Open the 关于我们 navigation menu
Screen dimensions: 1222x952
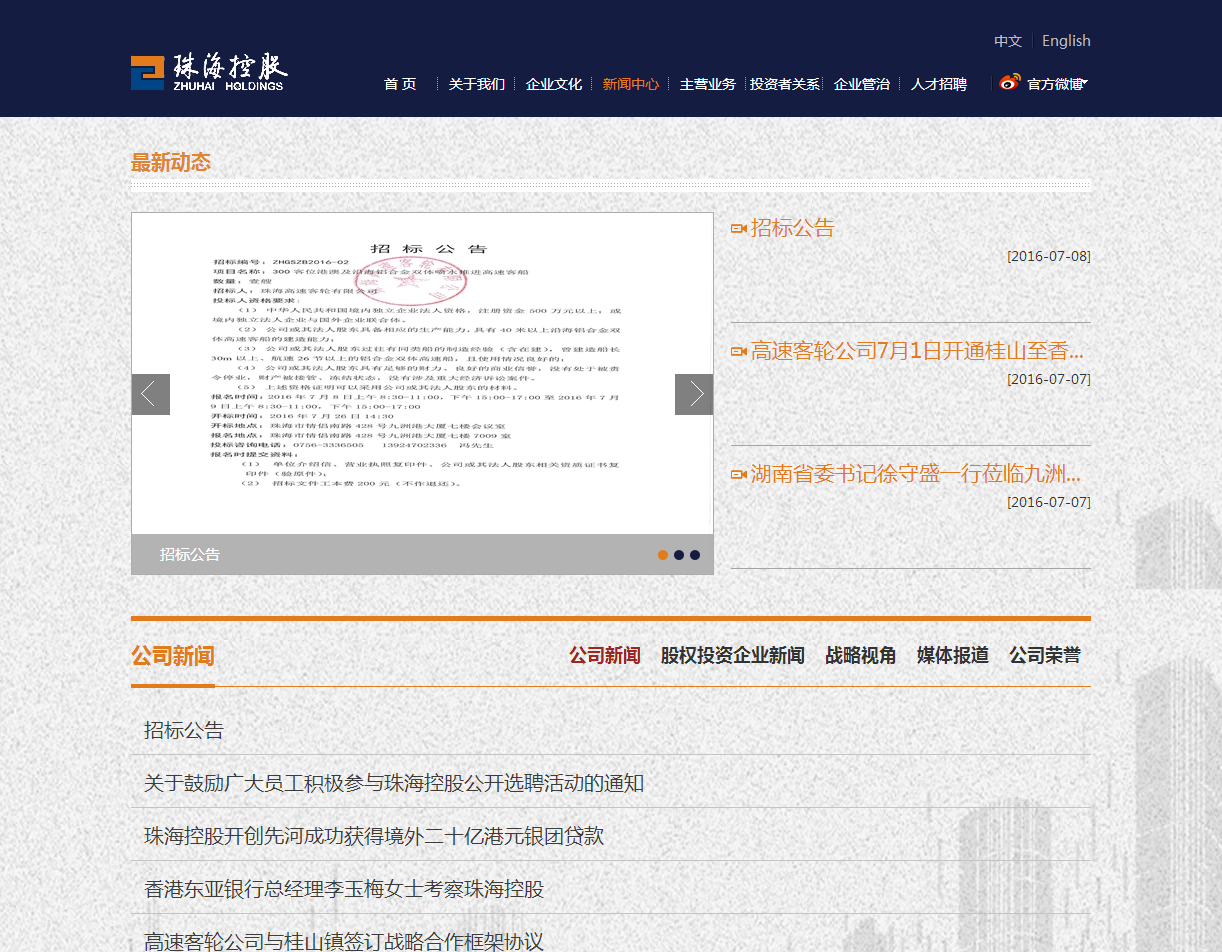coord(477,84)
